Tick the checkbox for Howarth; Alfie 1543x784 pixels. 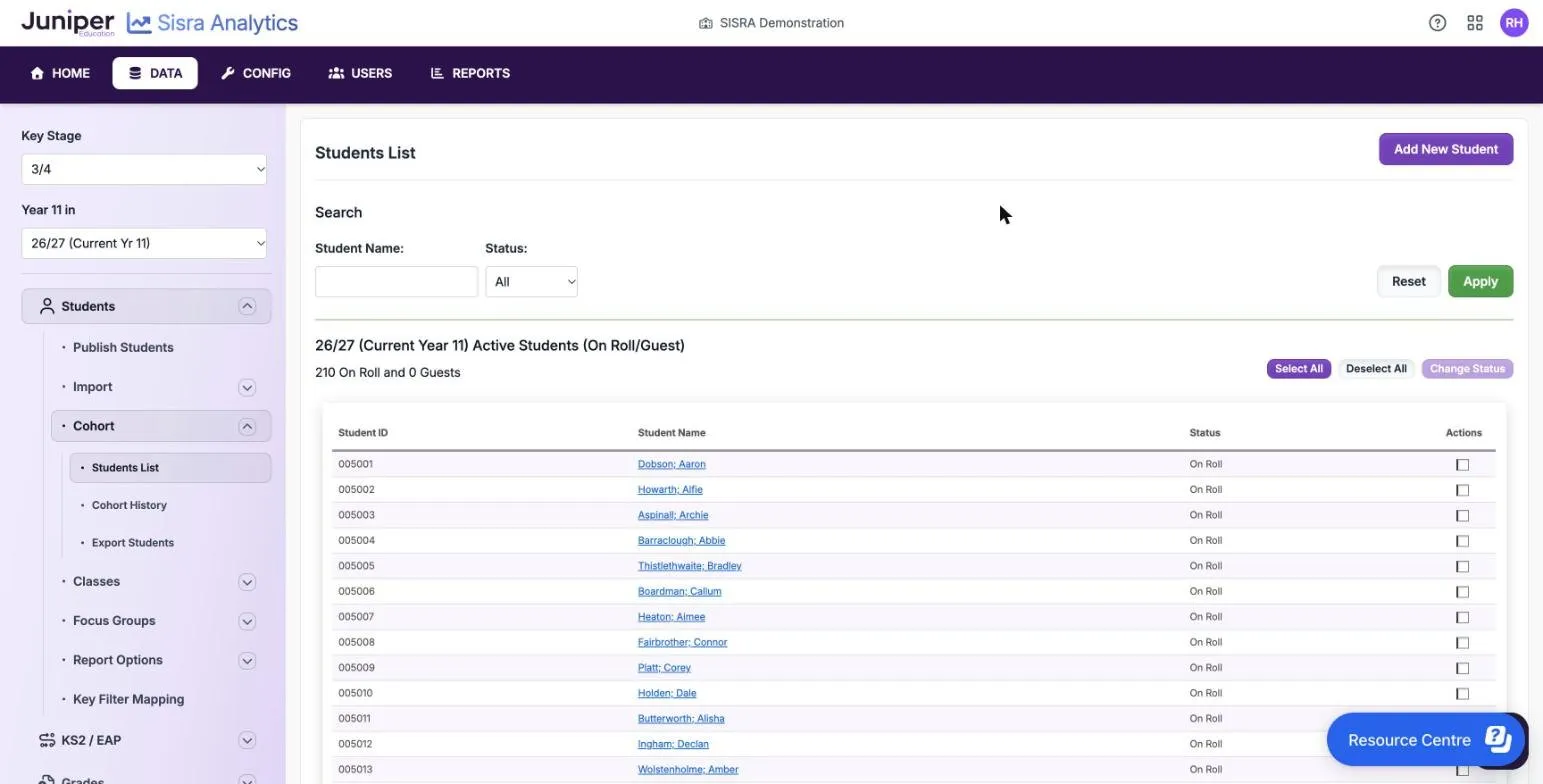[1462, 490]
